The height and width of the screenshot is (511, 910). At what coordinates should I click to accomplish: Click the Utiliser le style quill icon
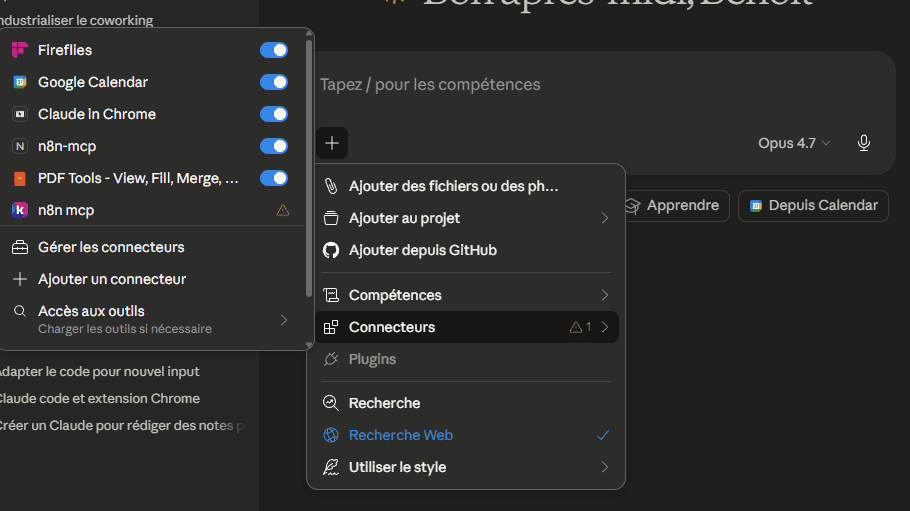[x=331, y=467]
